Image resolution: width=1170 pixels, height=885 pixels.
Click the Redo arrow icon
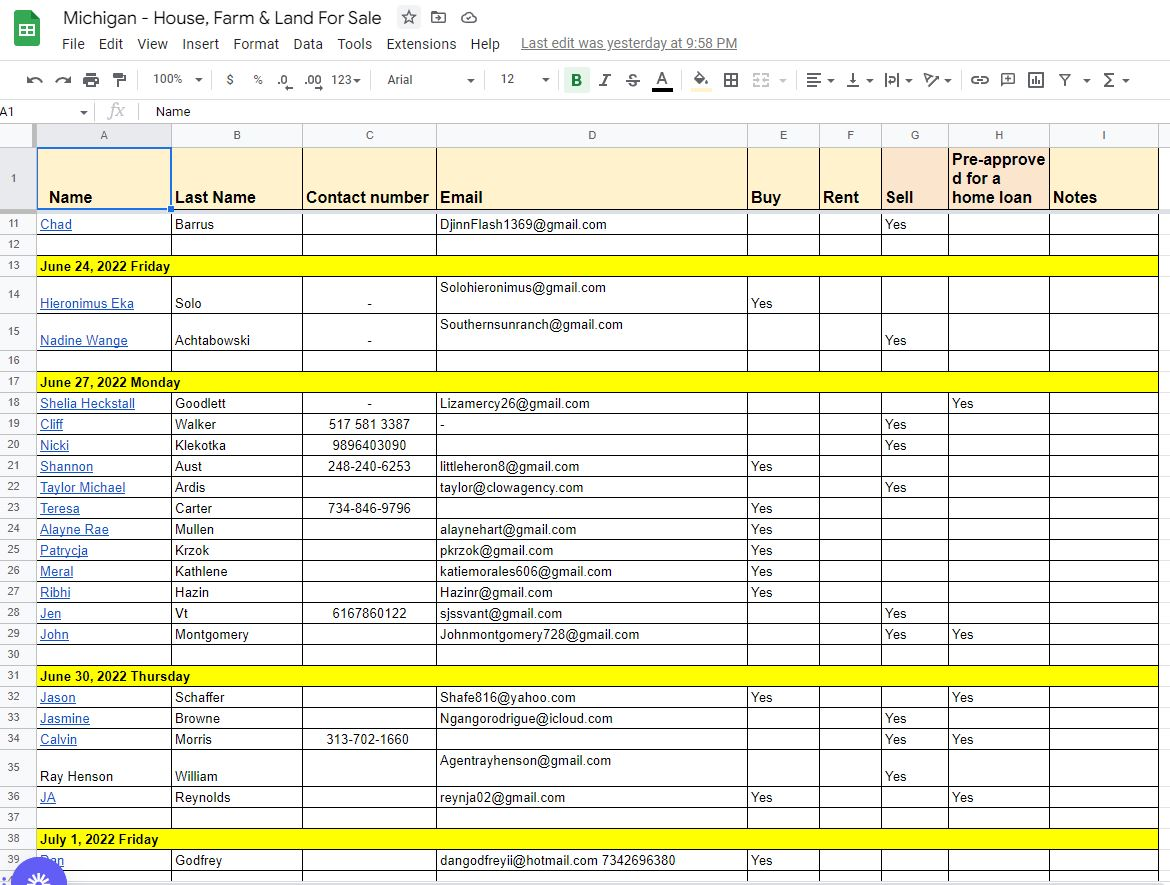63,80
